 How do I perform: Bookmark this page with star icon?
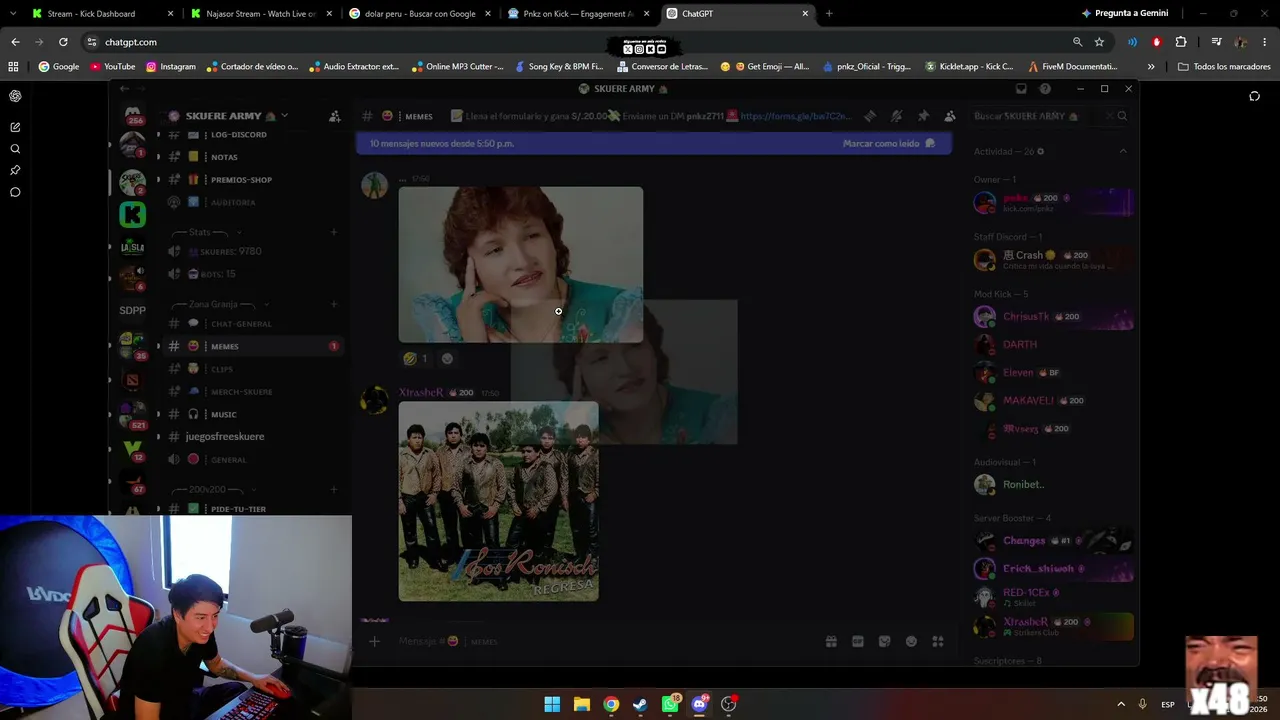pyautogui.click(x=1099, y=42)
